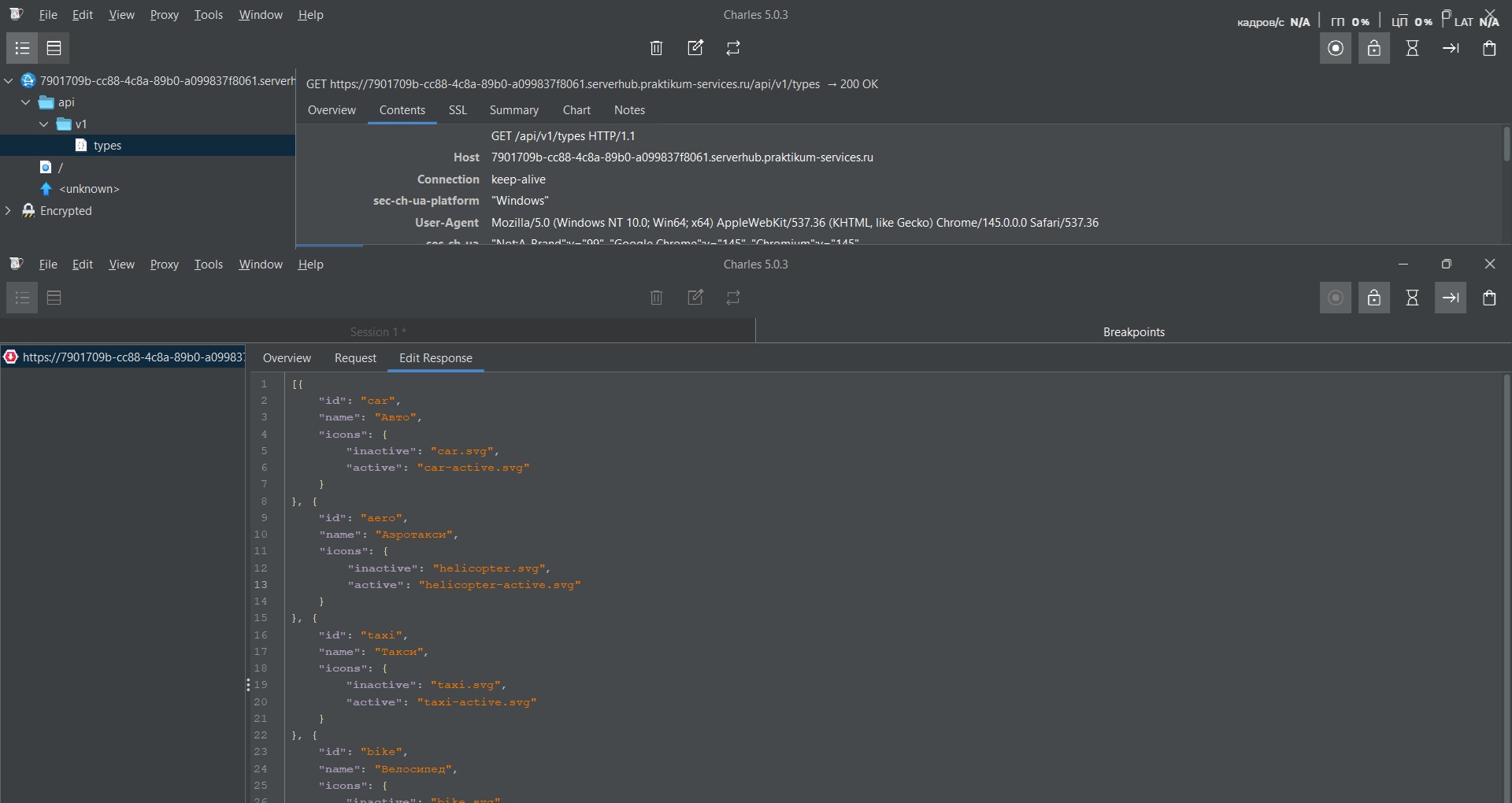This screenshot has height=803, width=1512.
Task: Collapse the v1 folder node
Action: tap(44, 124)
